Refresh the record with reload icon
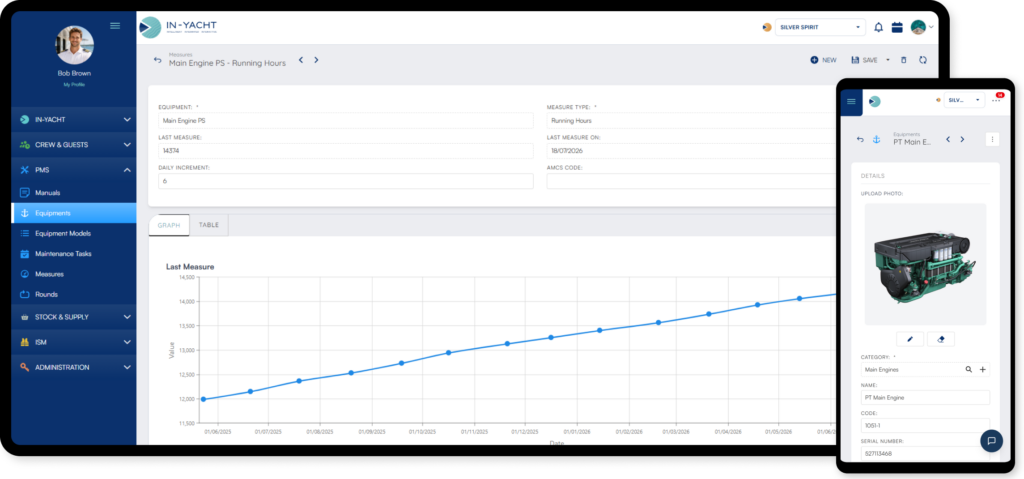This screenshot has width=1024, height=479. coord(923,60)
